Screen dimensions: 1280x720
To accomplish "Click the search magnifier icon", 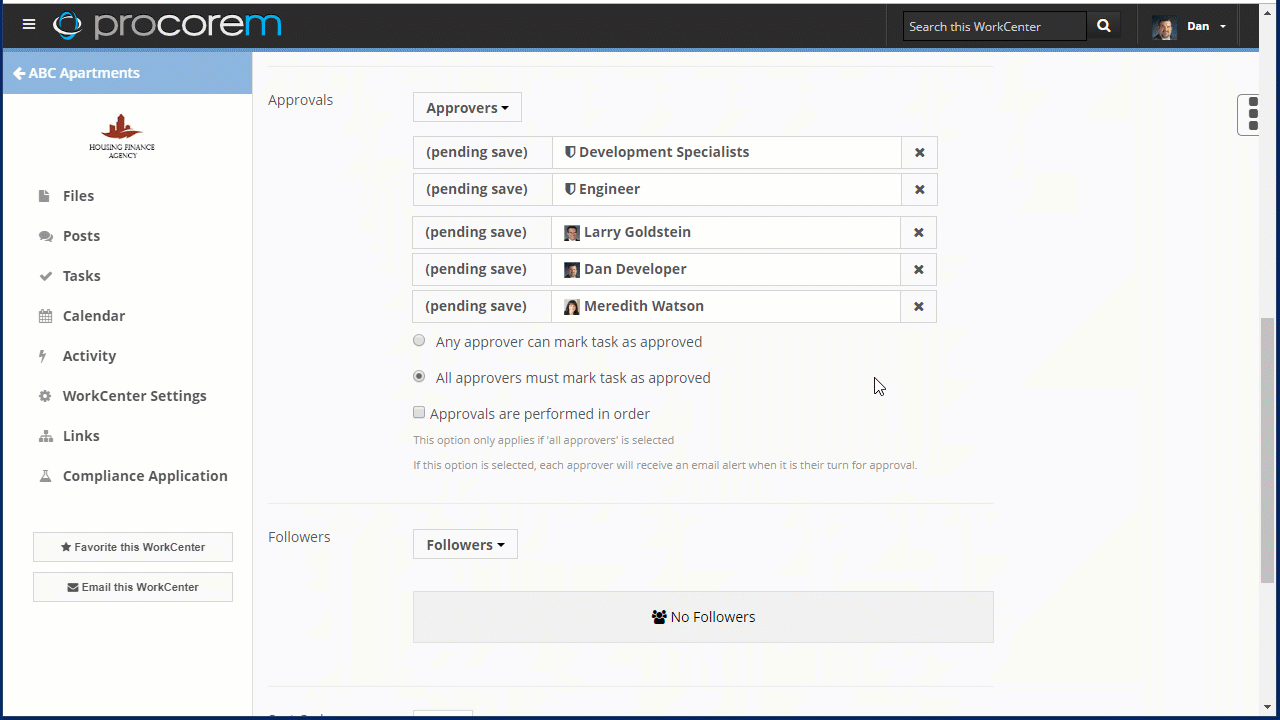I will pos(1104,26).
